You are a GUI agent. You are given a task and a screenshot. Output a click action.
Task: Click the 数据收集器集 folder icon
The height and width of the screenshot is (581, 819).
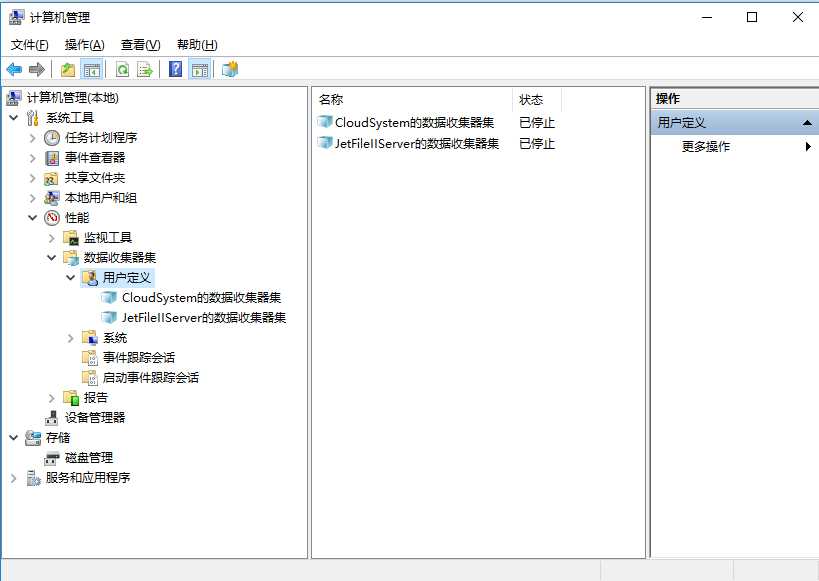tap(71, 258)
